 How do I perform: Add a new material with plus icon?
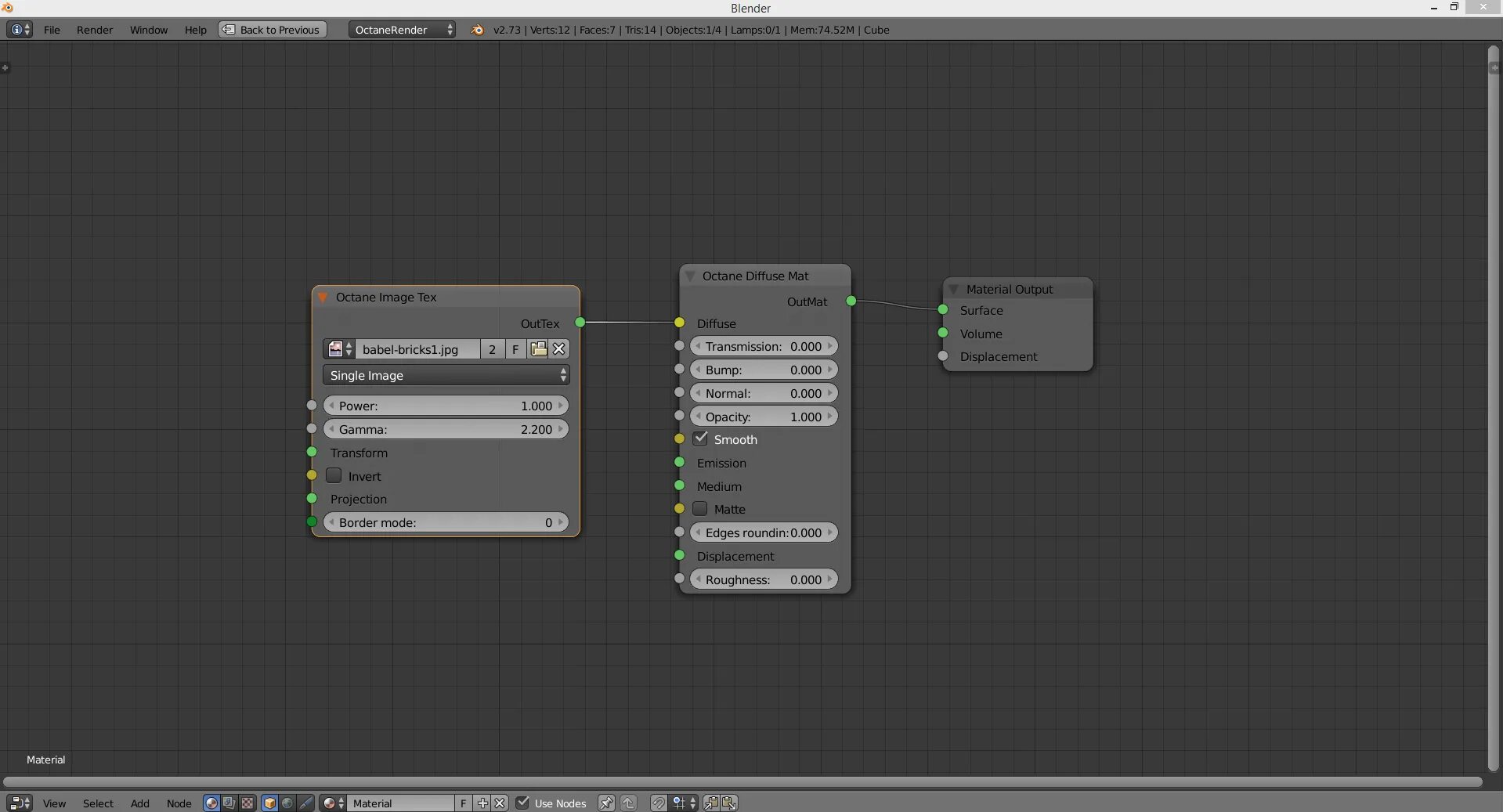pos(482,803)
